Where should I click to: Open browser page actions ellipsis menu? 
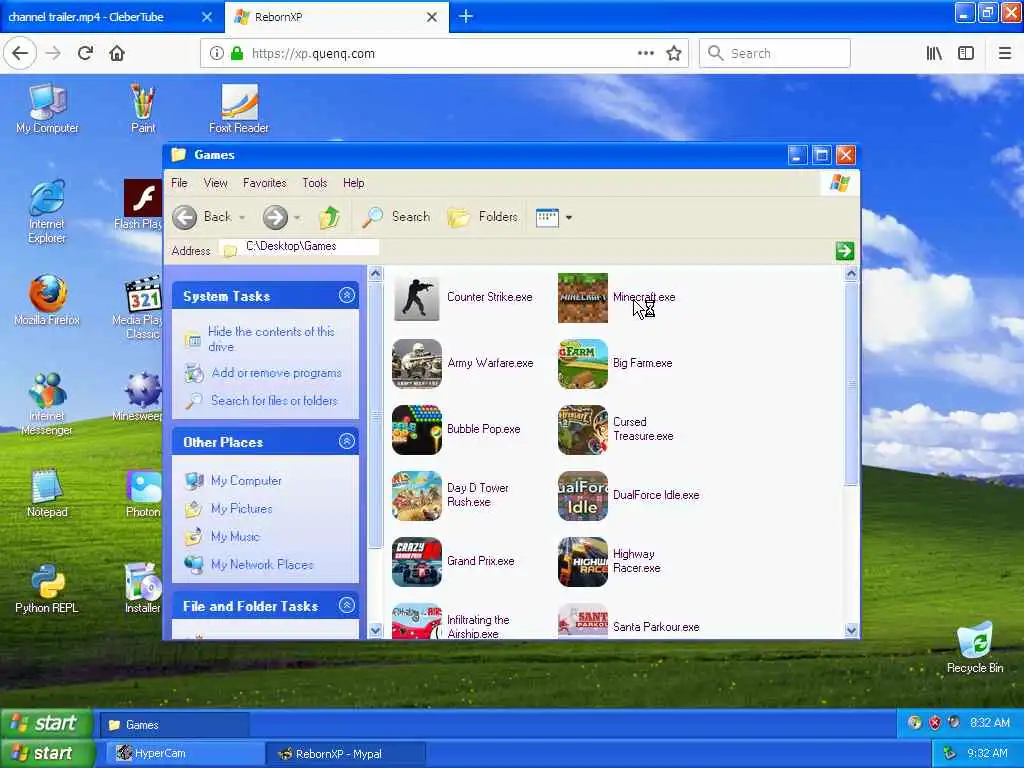[x=645, y=53]
